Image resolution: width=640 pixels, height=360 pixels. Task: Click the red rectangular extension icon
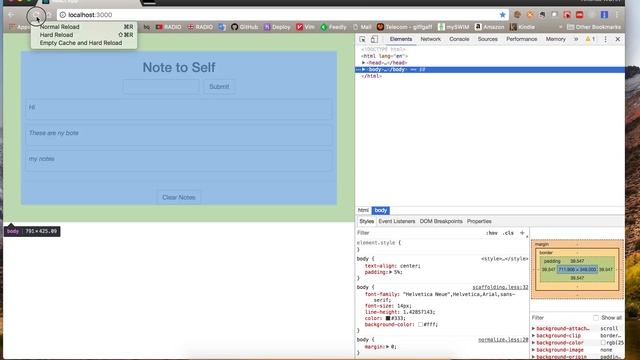pyautogui.click(x=580, y=15)
